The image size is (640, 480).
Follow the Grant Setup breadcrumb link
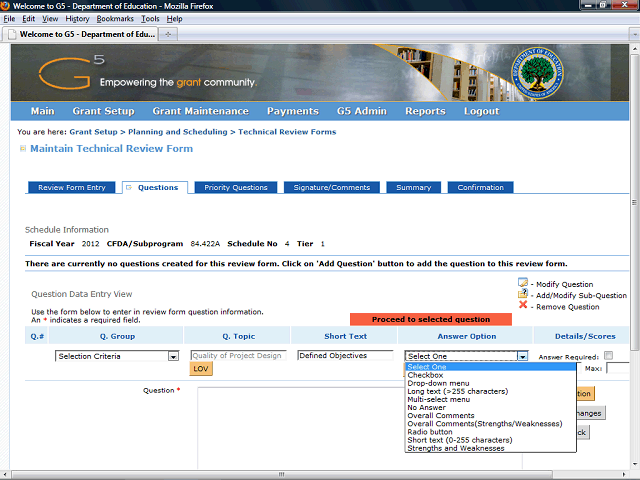pyautogui.click(x=93, y=132)
